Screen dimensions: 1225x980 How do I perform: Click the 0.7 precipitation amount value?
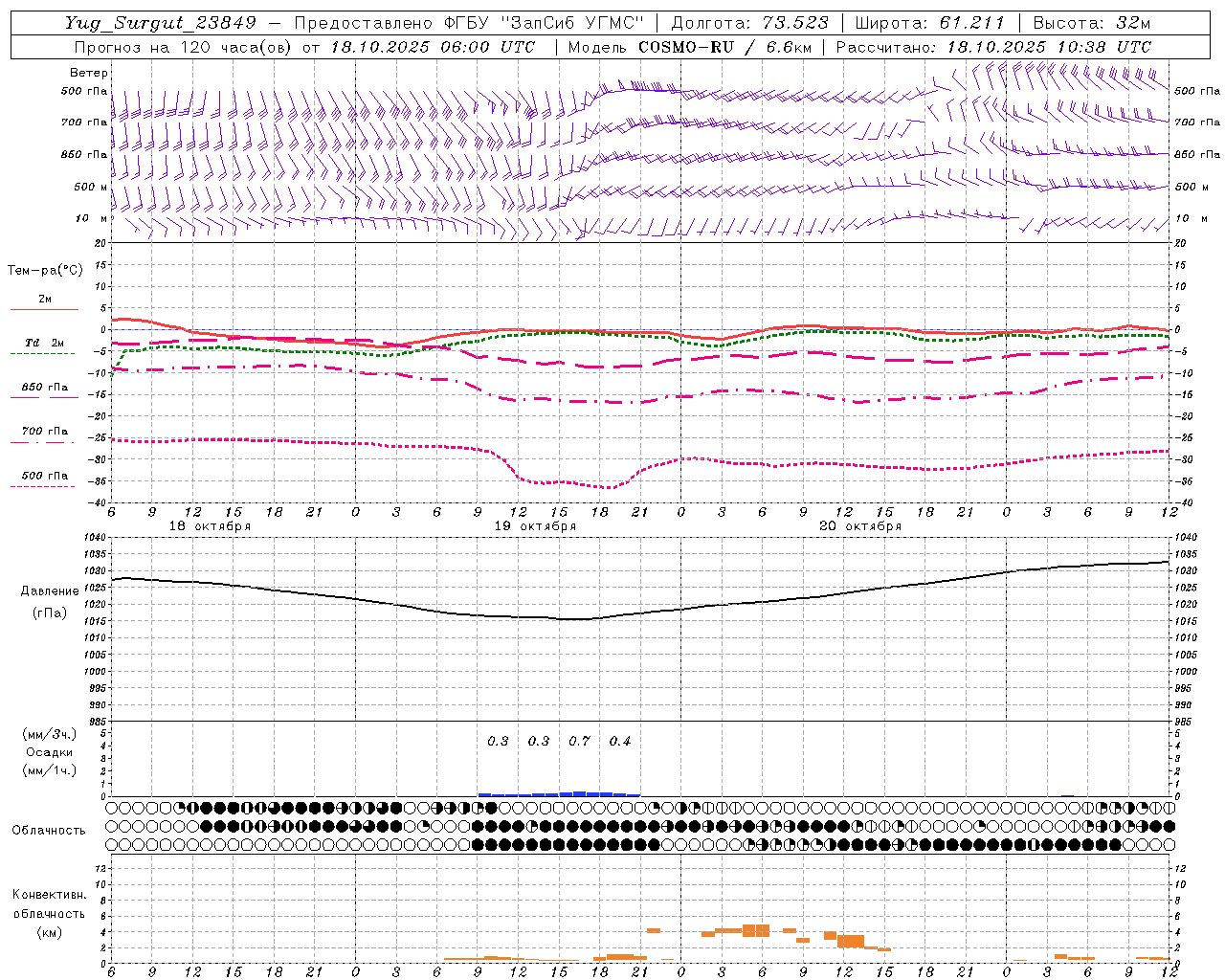pyautogui.click(x=579, y=741)
